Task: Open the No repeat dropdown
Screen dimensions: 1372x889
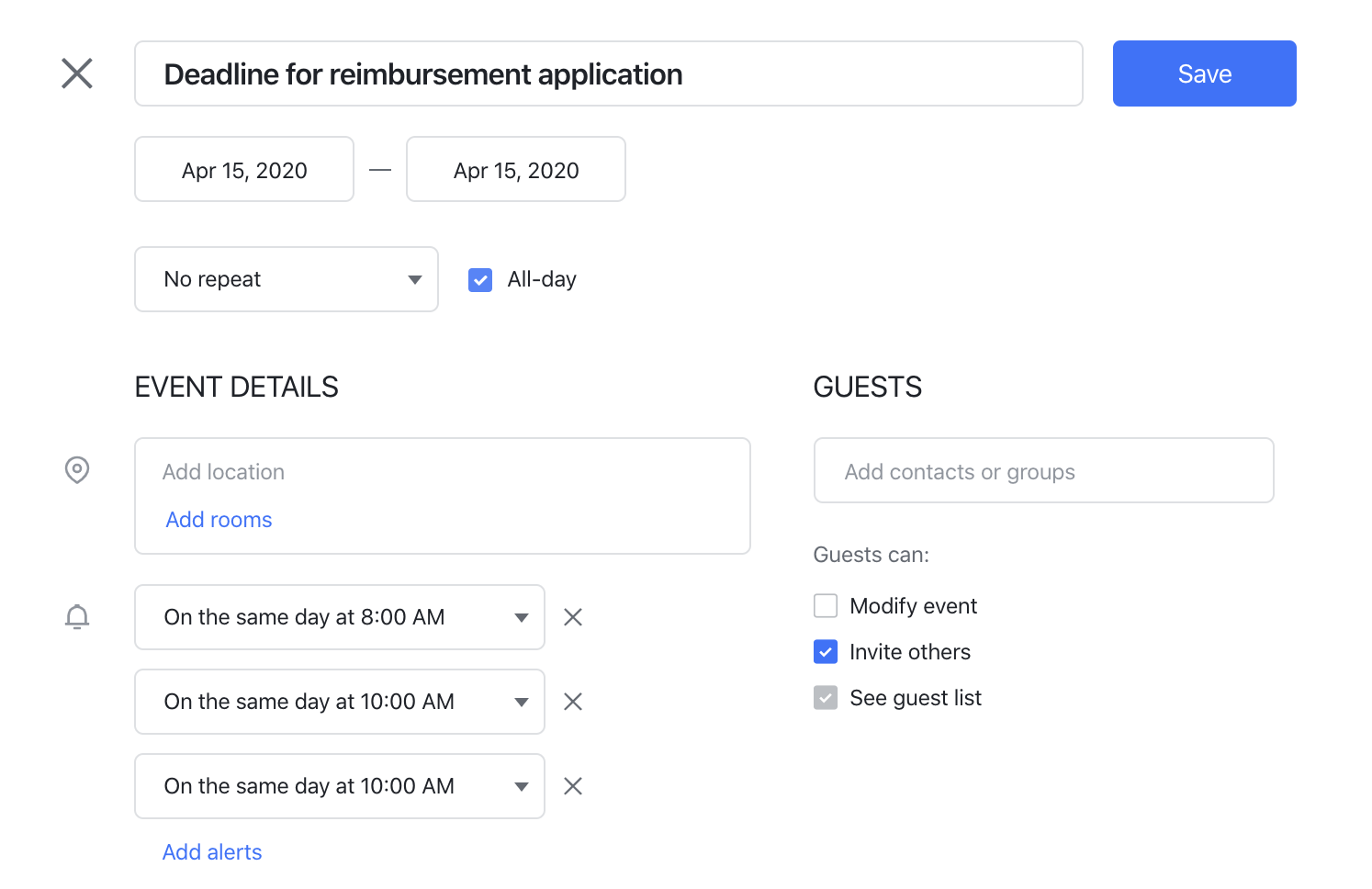Action: pyautogui.click(x=287, y=279)
